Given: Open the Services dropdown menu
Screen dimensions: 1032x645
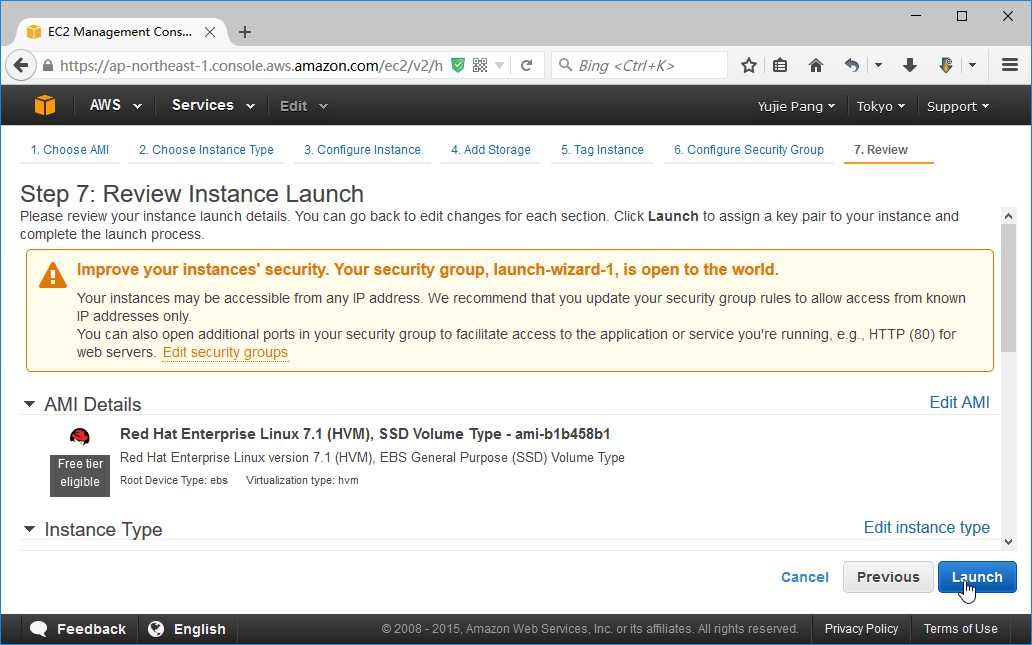Looking at the screenshot, I should 213,105.
